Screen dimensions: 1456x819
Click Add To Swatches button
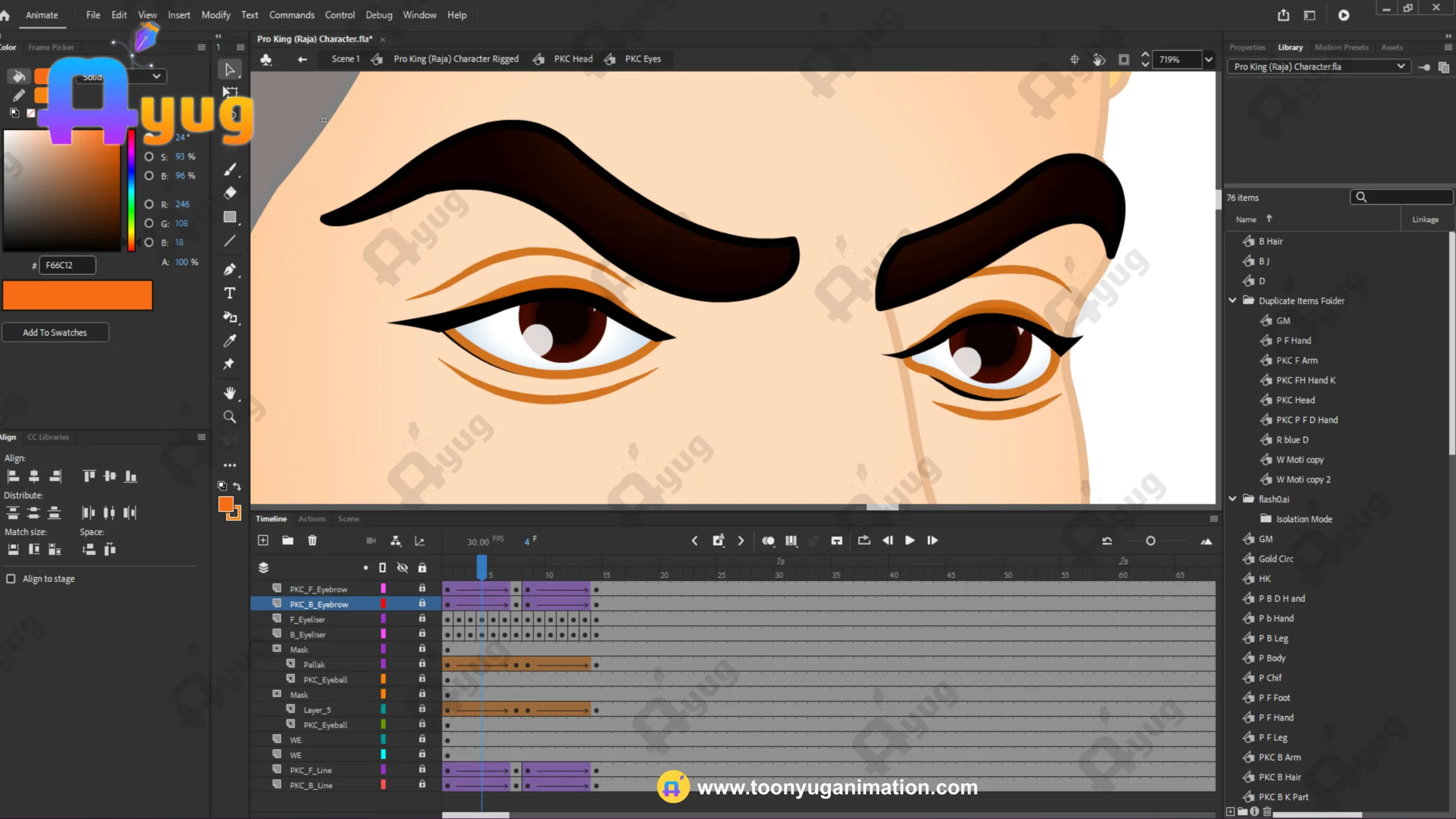click(x=55, y=333)
